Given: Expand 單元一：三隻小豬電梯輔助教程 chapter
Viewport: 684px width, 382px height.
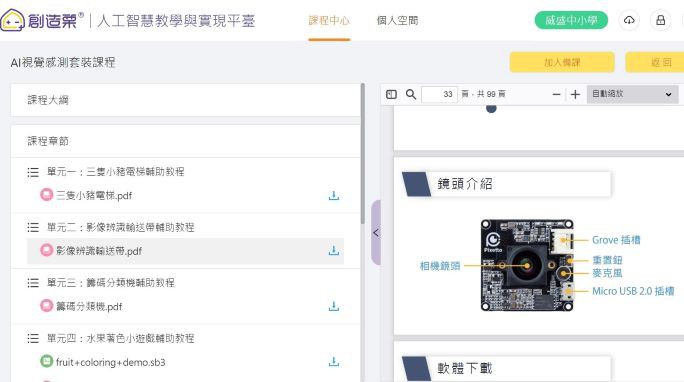Looking at the screenshot, I should (116, 172).
